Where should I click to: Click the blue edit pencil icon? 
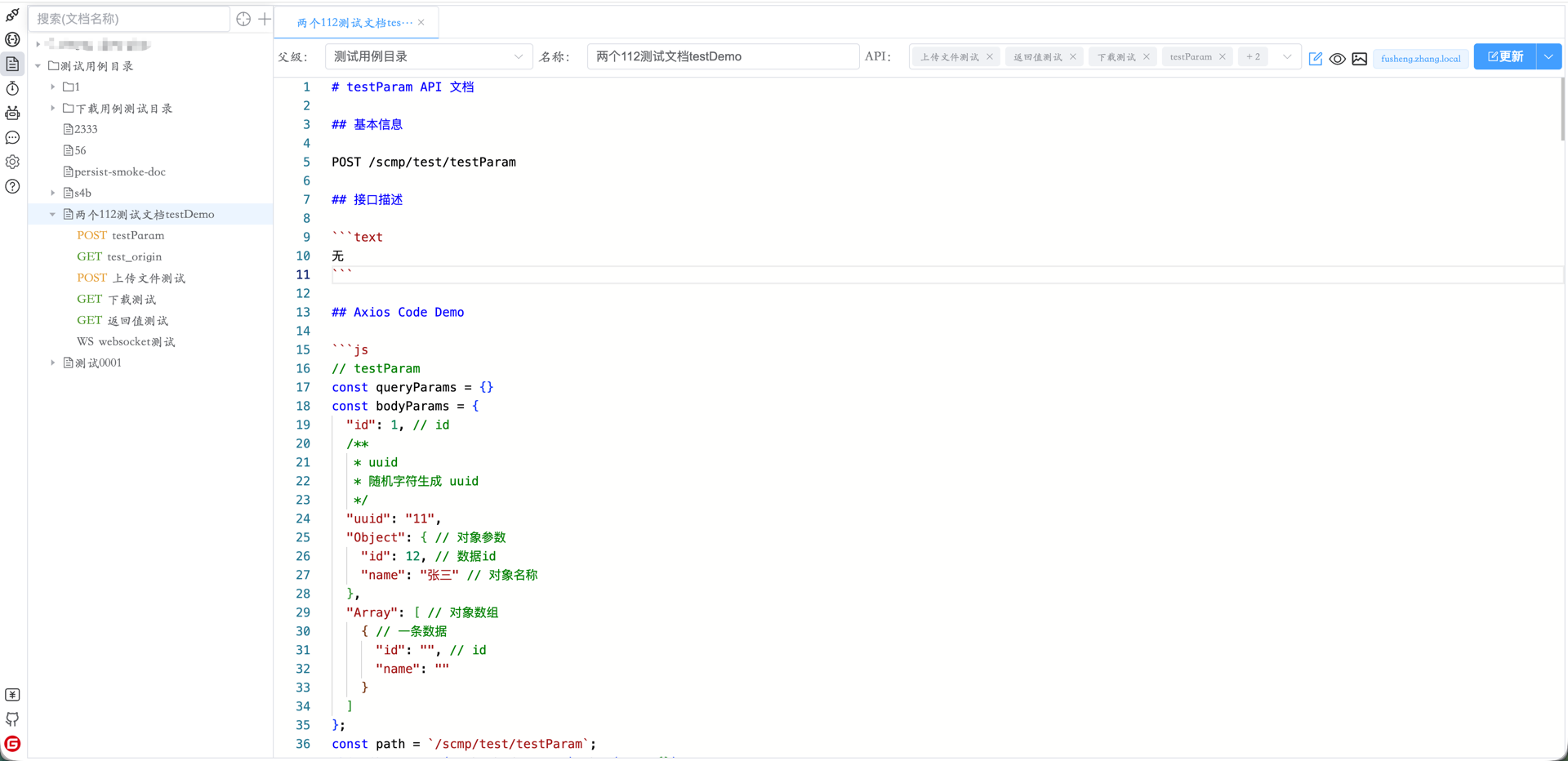pos(1316,58)
